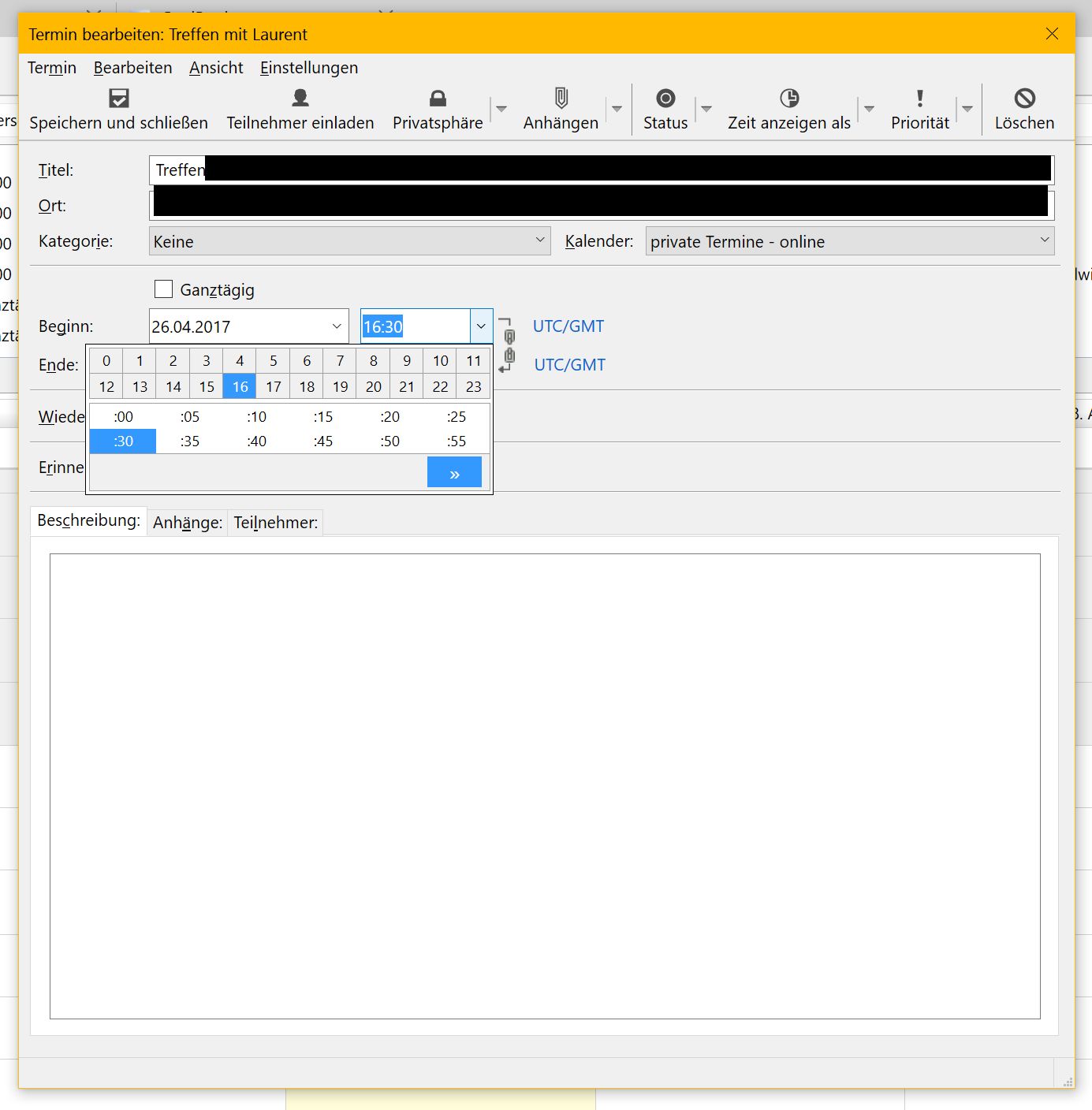Toggle the link icon between start and end times

(509, 345)
